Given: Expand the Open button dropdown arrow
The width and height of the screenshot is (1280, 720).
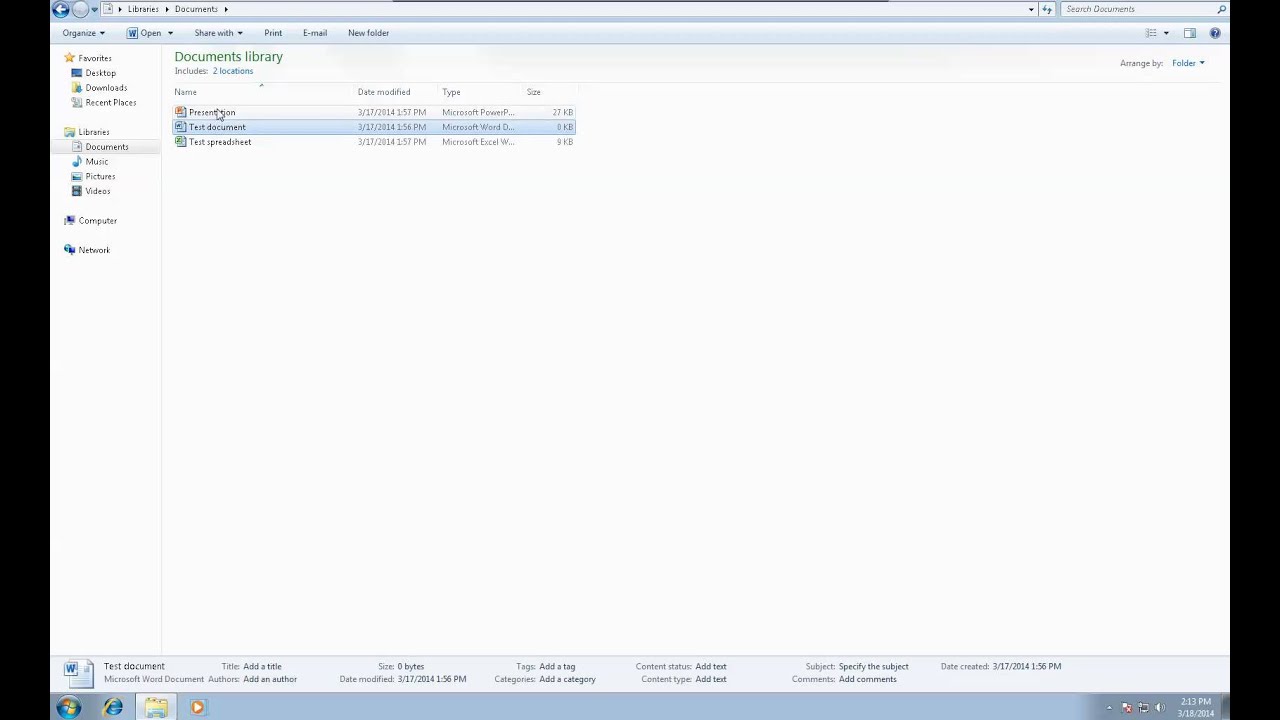Looking at the screenshot, I should tap(170, 33).
